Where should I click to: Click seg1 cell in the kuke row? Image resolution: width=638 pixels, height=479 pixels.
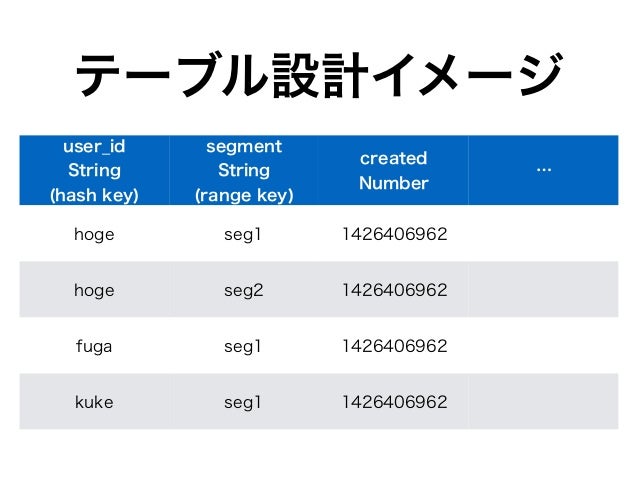(x=243, y=402)
